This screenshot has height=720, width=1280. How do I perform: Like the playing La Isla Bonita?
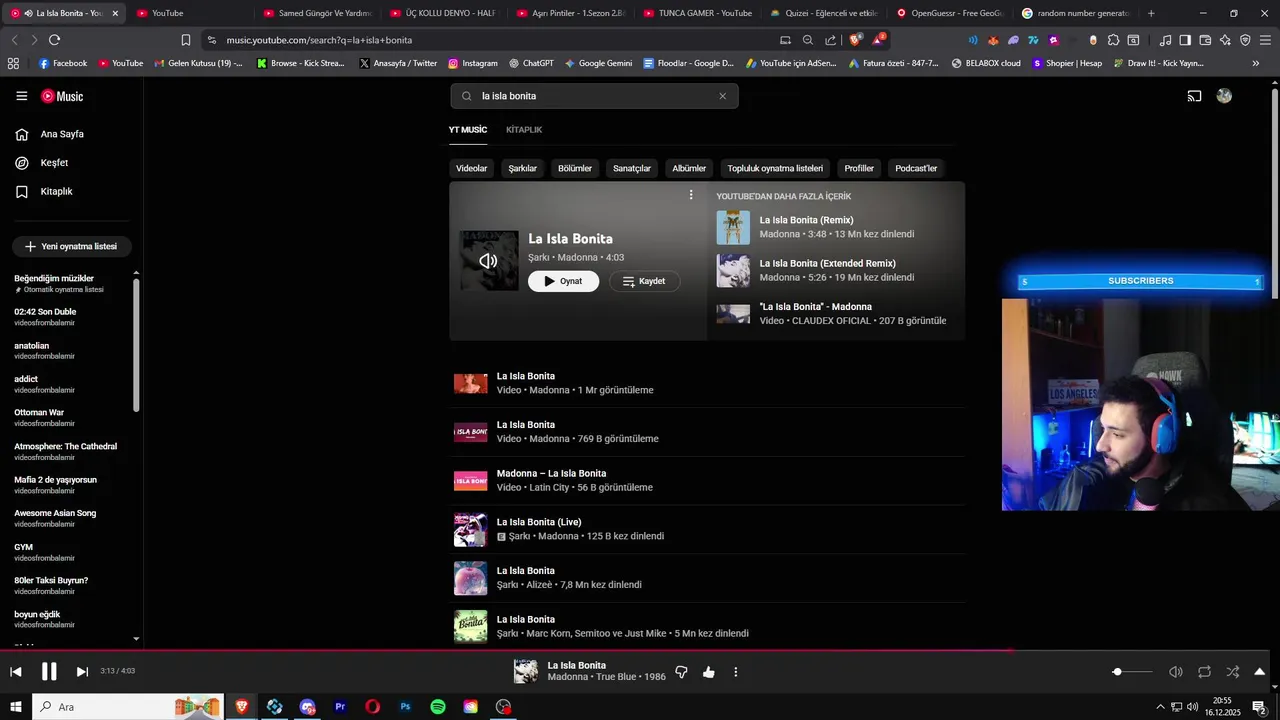point(709,672)
